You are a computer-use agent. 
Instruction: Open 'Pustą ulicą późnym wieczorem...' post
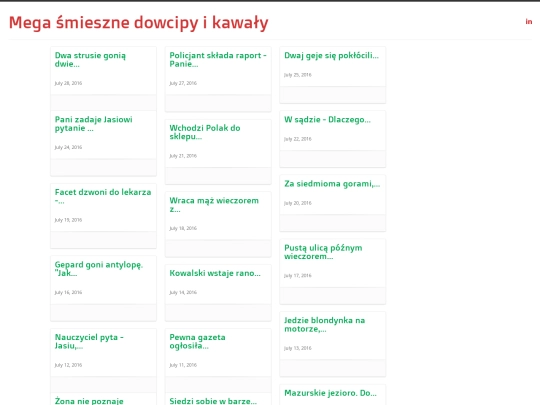[x=323, y=252]
